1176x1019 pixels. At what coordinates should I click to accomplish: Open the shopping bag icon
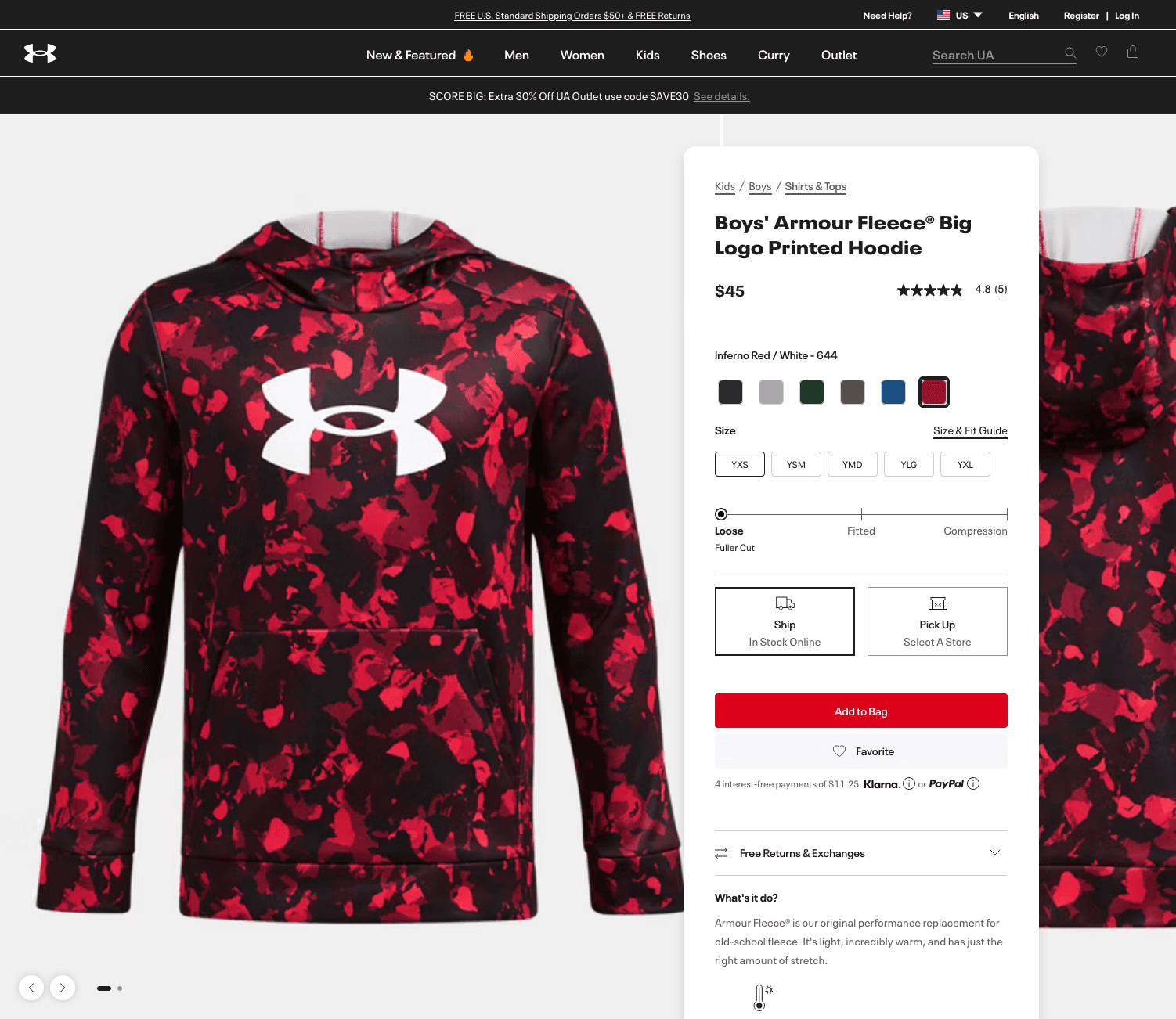point(1133,52)
